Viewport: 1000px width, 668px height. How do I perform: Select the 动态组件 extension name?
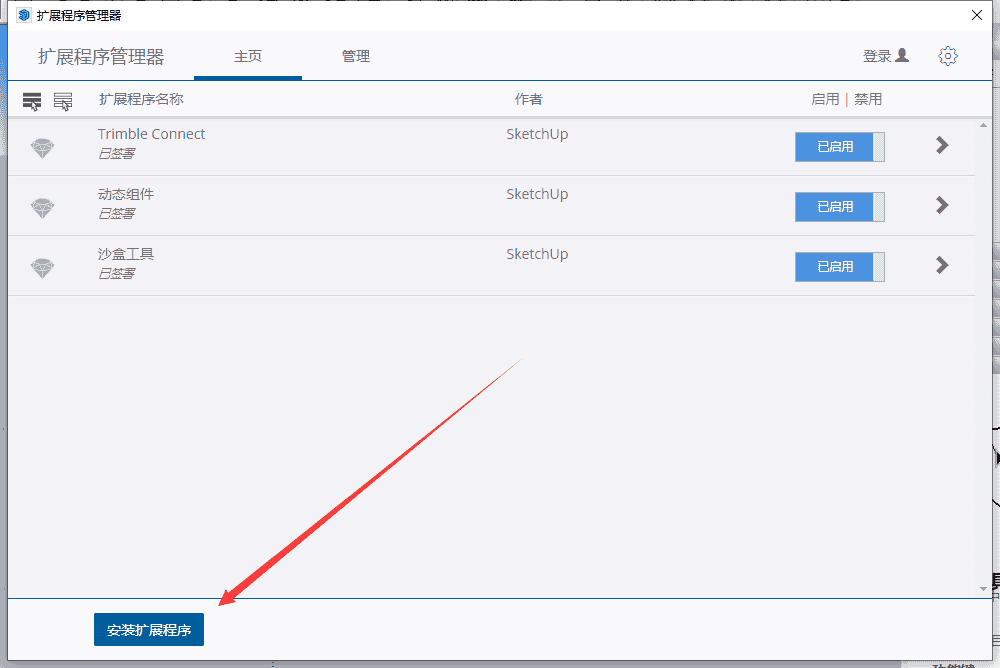[x=126, y=194]
